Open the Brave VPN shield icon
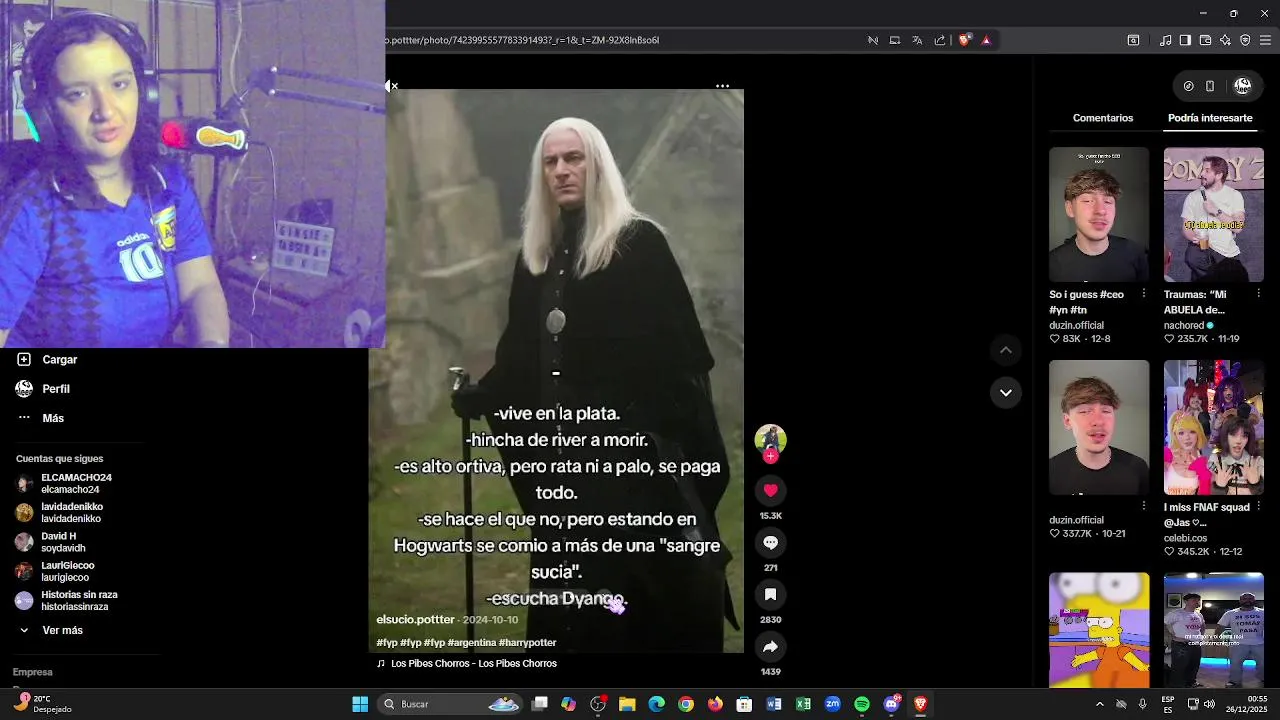 1245,40
